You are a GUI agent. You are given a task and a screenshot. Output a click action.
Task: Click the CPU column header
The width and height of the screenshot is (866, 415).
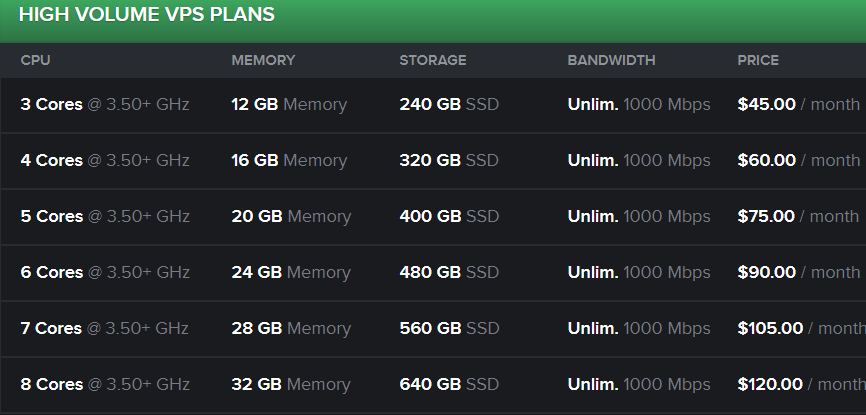pos(35,60)
